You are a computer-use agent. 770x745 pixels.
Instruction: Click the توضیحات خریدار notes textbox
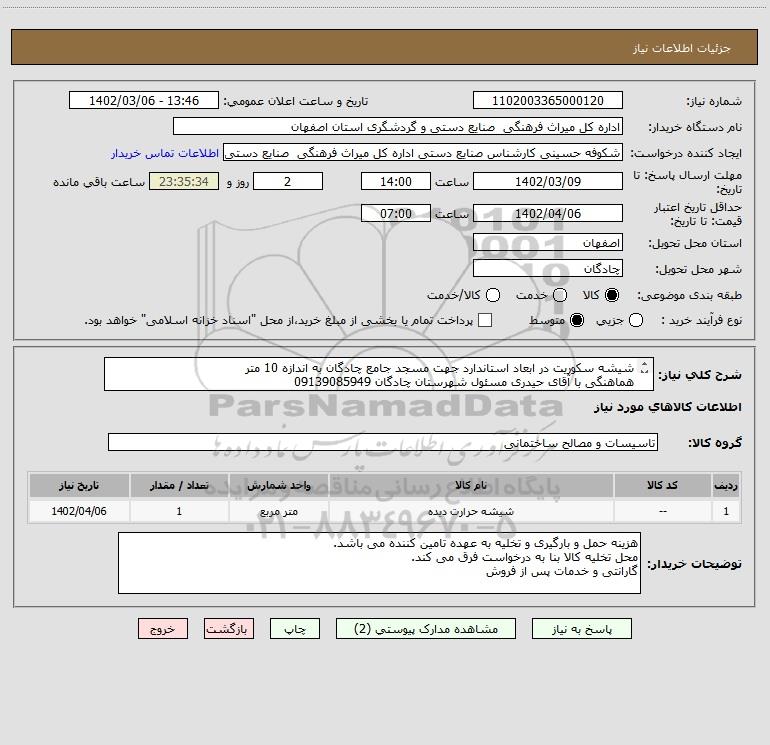point(379,563)
